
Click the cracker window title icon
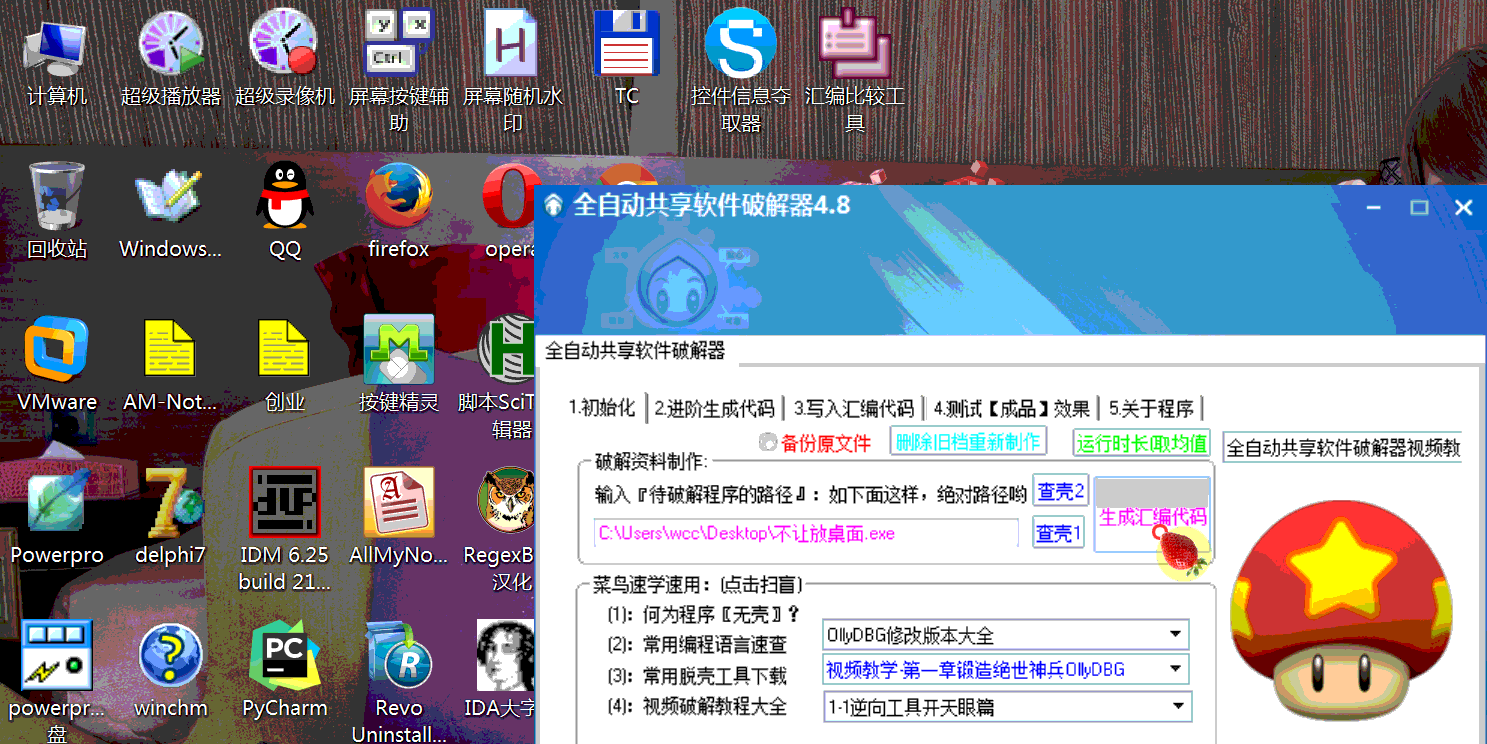point(553,206)
